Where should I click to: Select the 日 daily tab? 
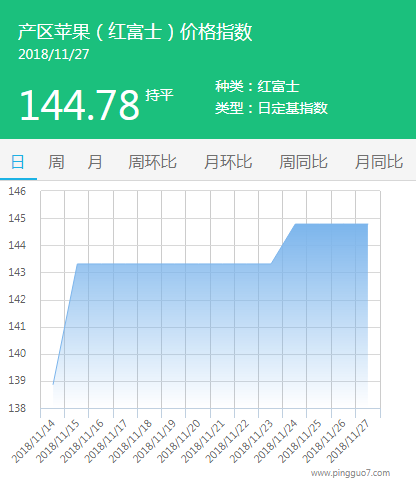18,162
